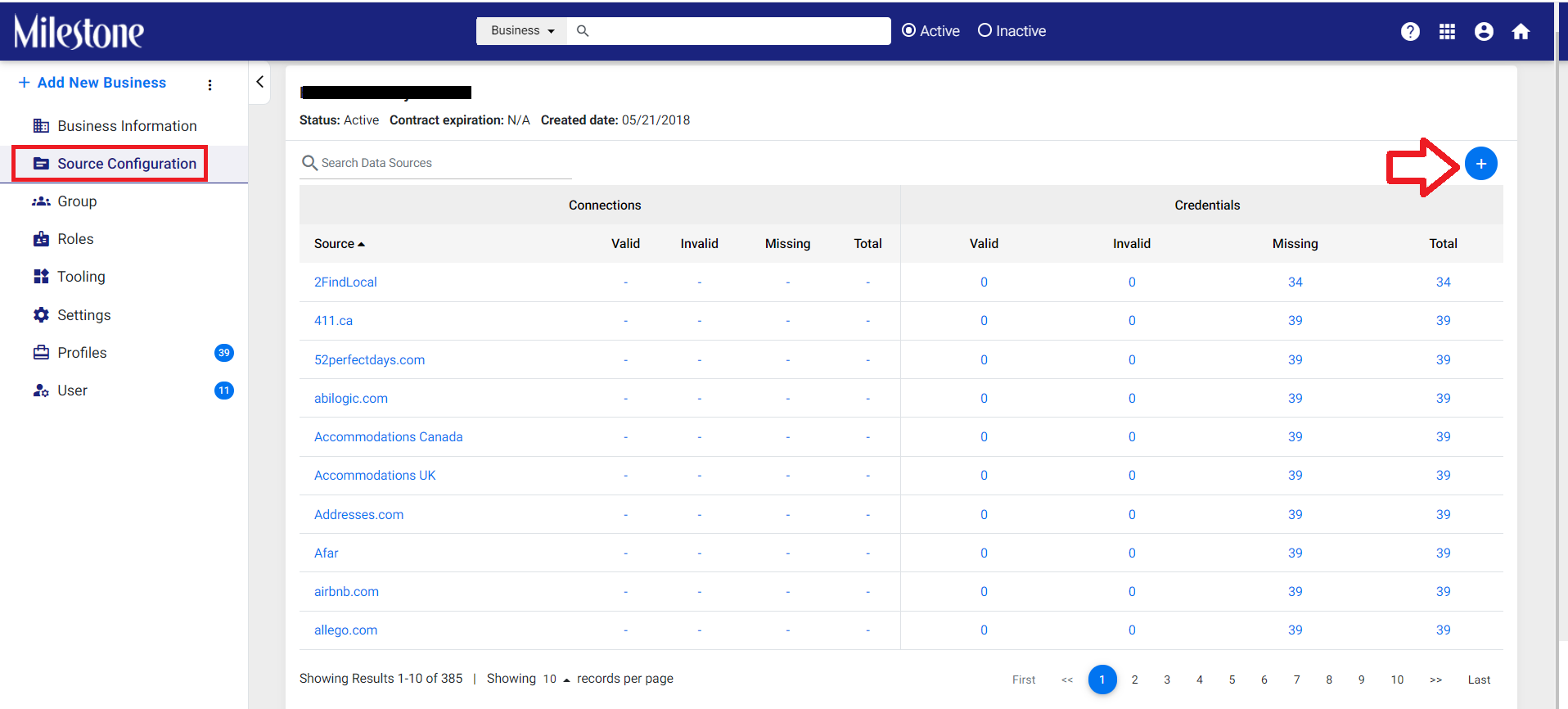Viewport: 1568px width, 709px height.
Task: Click the Group people icon
Action: click(41, 201)
